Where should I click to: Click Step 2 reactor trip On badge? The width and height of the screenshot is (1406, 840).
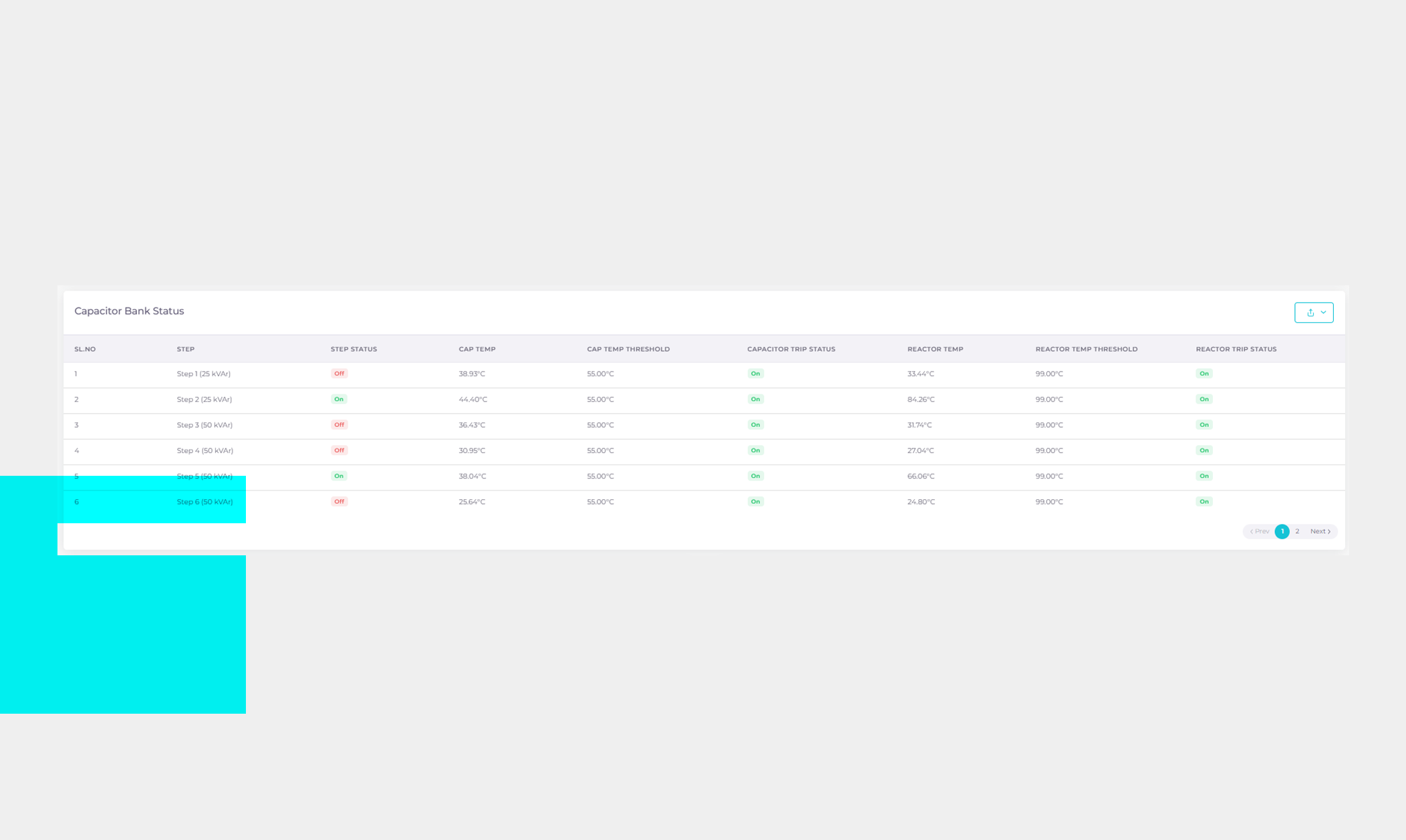1204,399
